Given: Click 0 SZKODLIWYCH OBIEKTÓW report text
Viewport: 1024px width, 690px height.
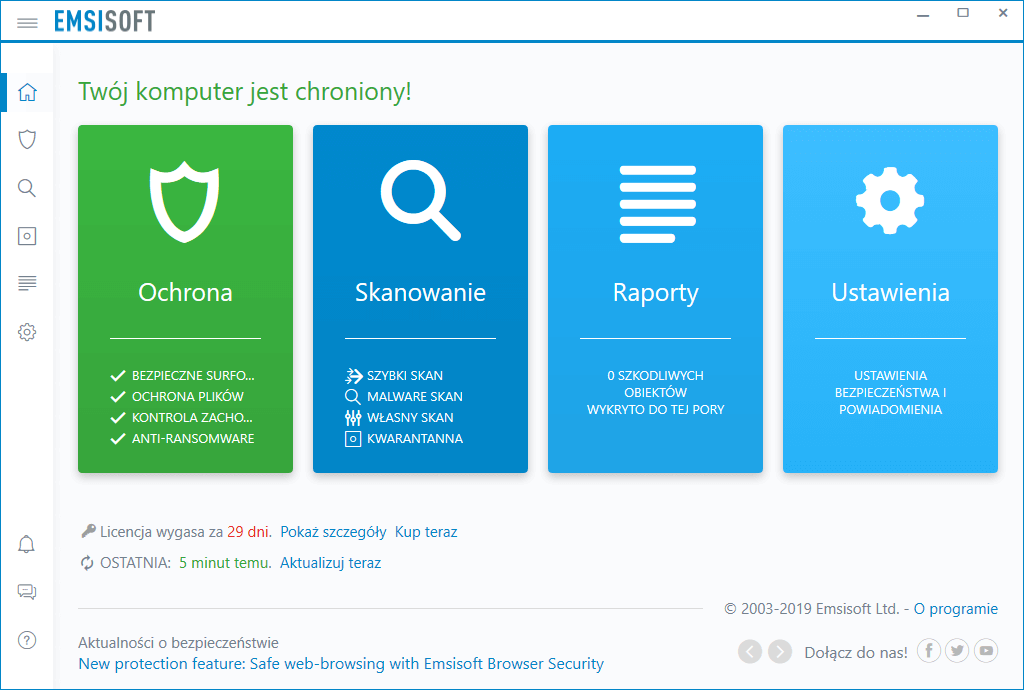Looking at the screenshot, I should click(x=656, y=392).
